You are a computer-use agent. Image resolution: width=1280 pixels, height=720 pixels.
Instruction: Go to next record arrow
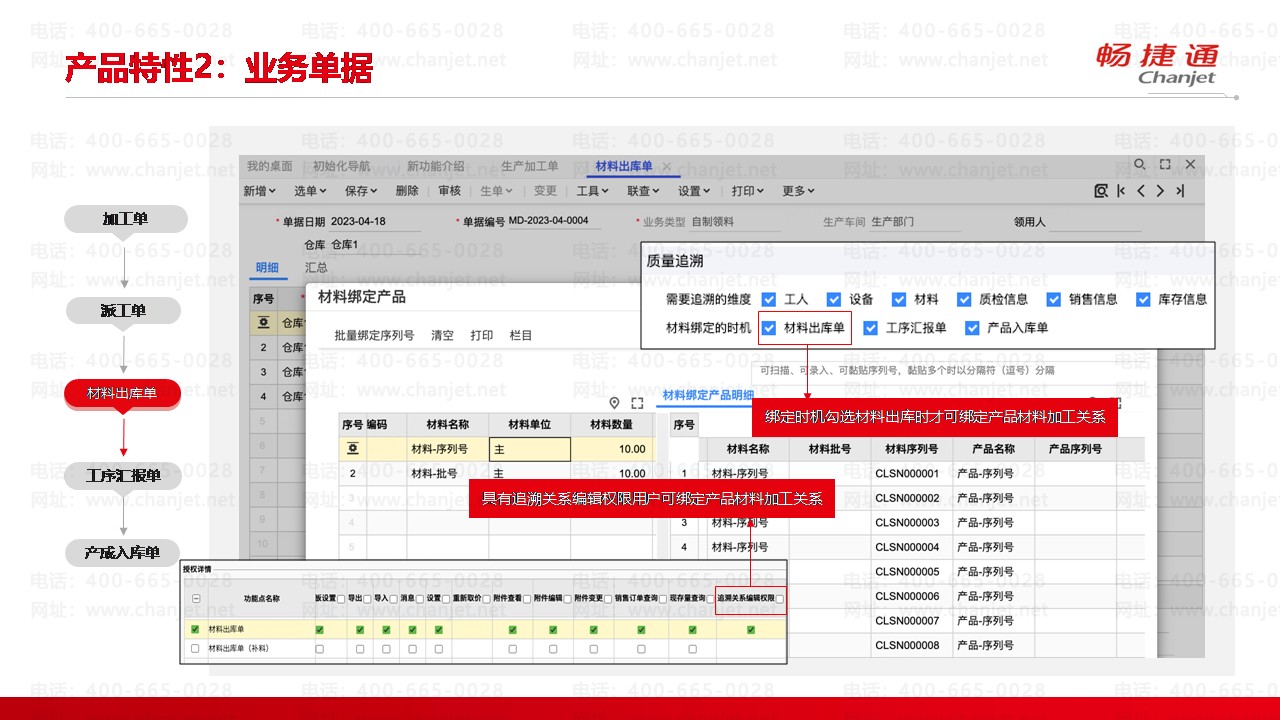pos(1160,191)
